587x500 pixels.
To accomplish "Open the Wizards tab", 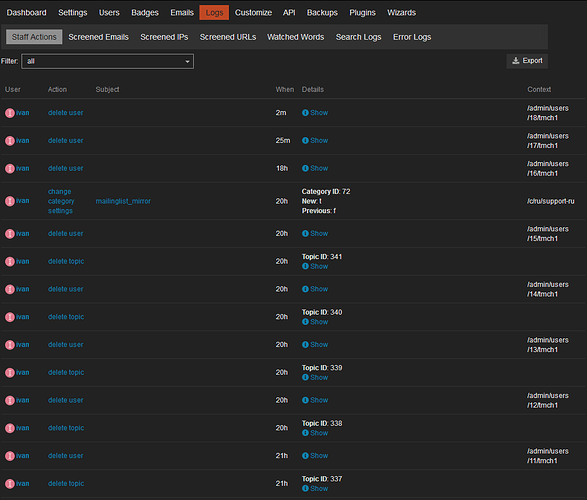I will (x=401, y=13).
